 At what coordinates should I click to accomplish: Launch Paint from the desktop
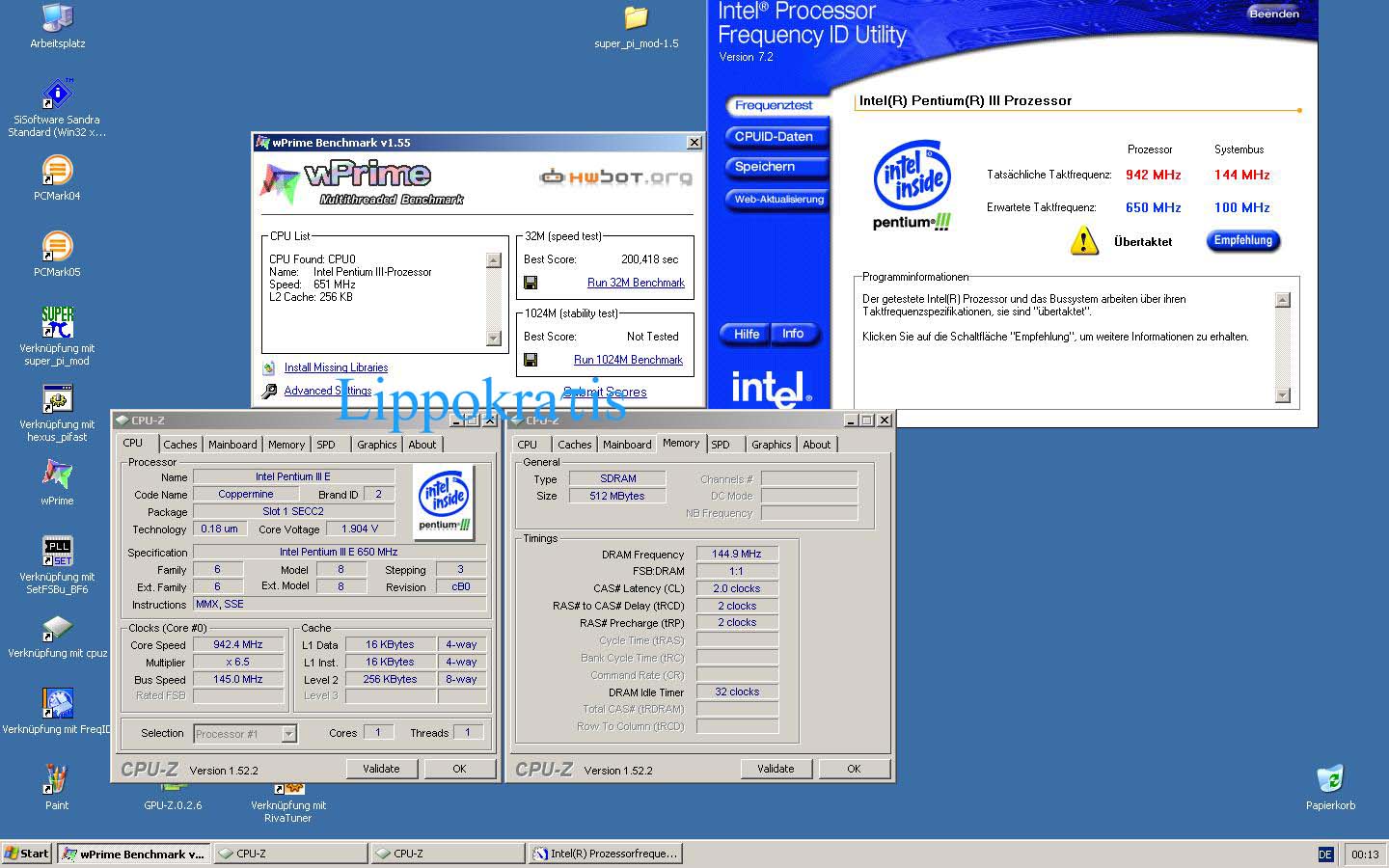pyautogui.click(x=57, y=779)
